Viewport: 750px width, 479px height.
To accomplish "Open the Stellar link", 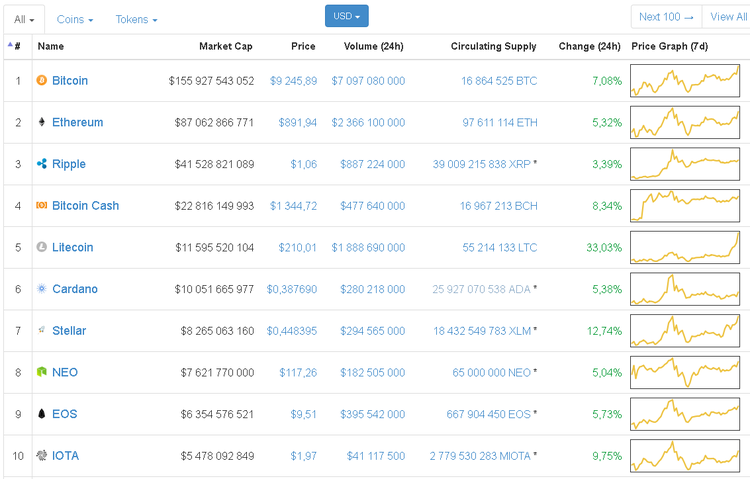I will (x=69, y=331).
